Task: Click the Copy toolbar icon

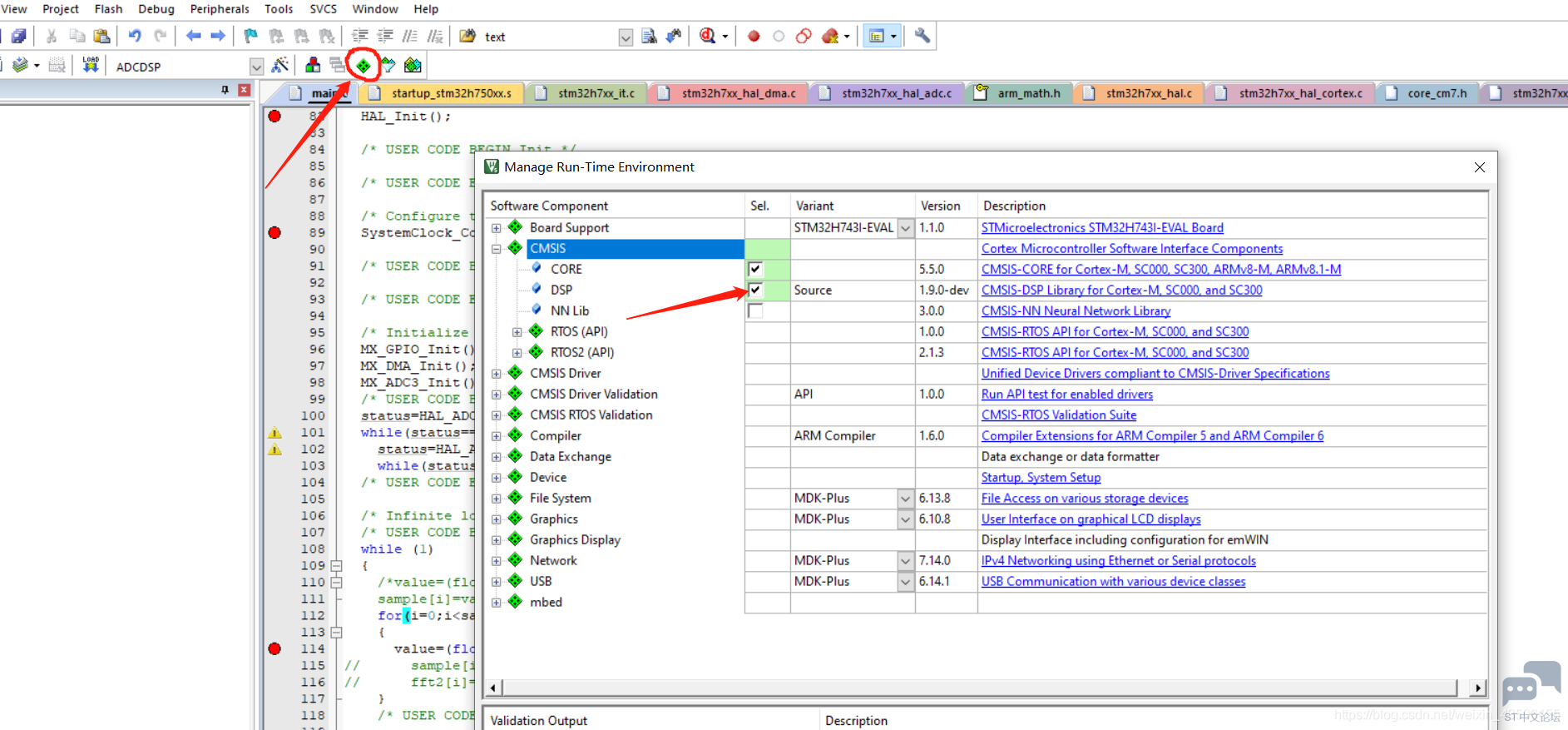Action: [77, 36]
